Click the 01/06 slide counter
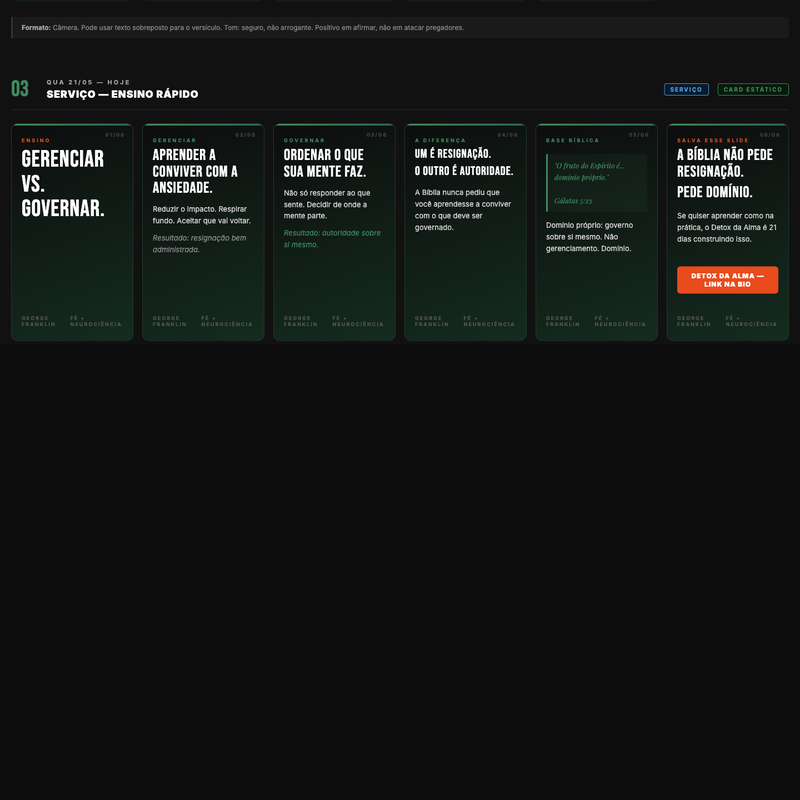Viewport: 800px width, 800px height. (x=115, y=135)
